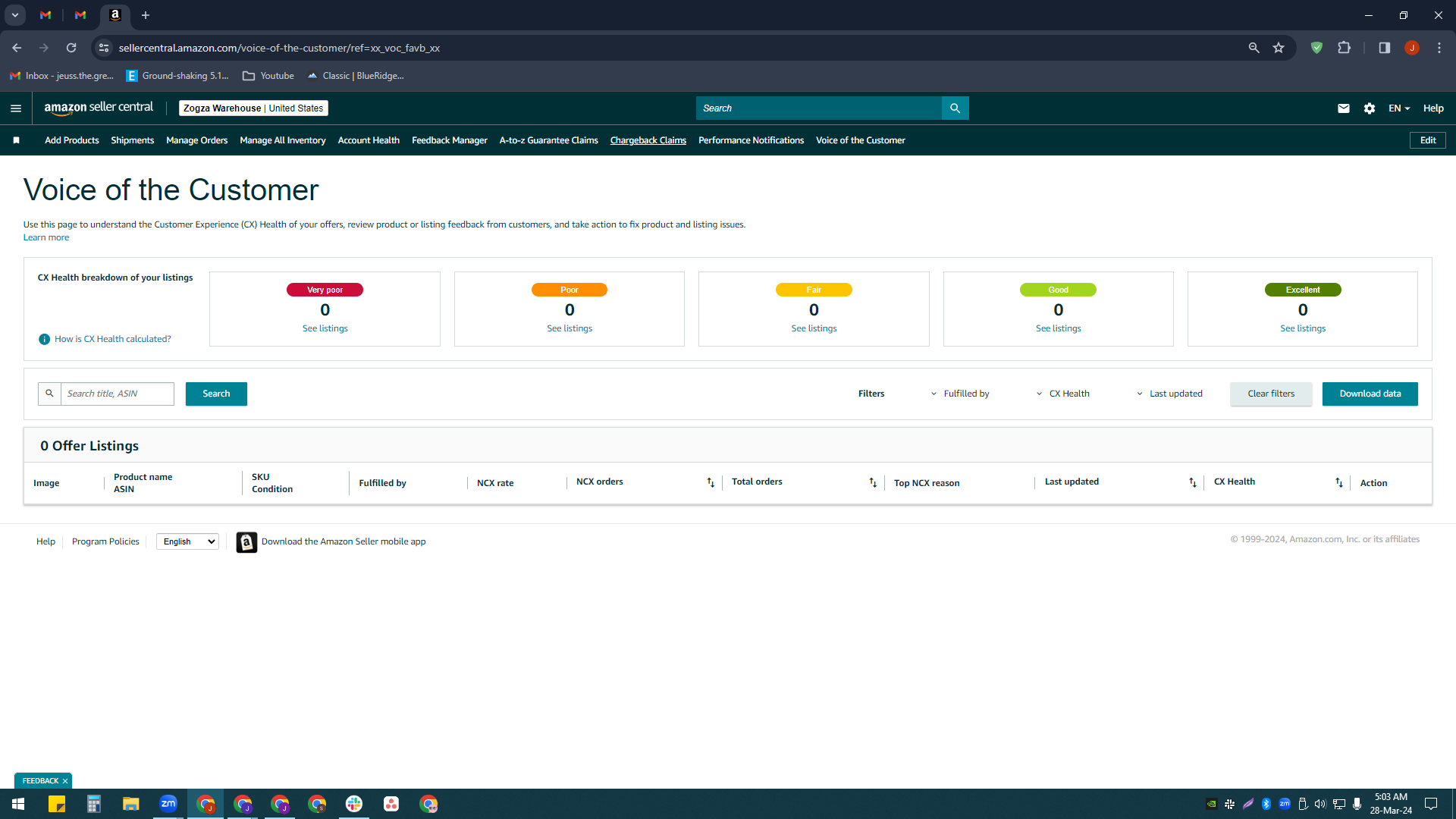Expand the Fulfilled by filter dropdown
The width and height of the screenshot is (1456, 819).
click(960, 394)
